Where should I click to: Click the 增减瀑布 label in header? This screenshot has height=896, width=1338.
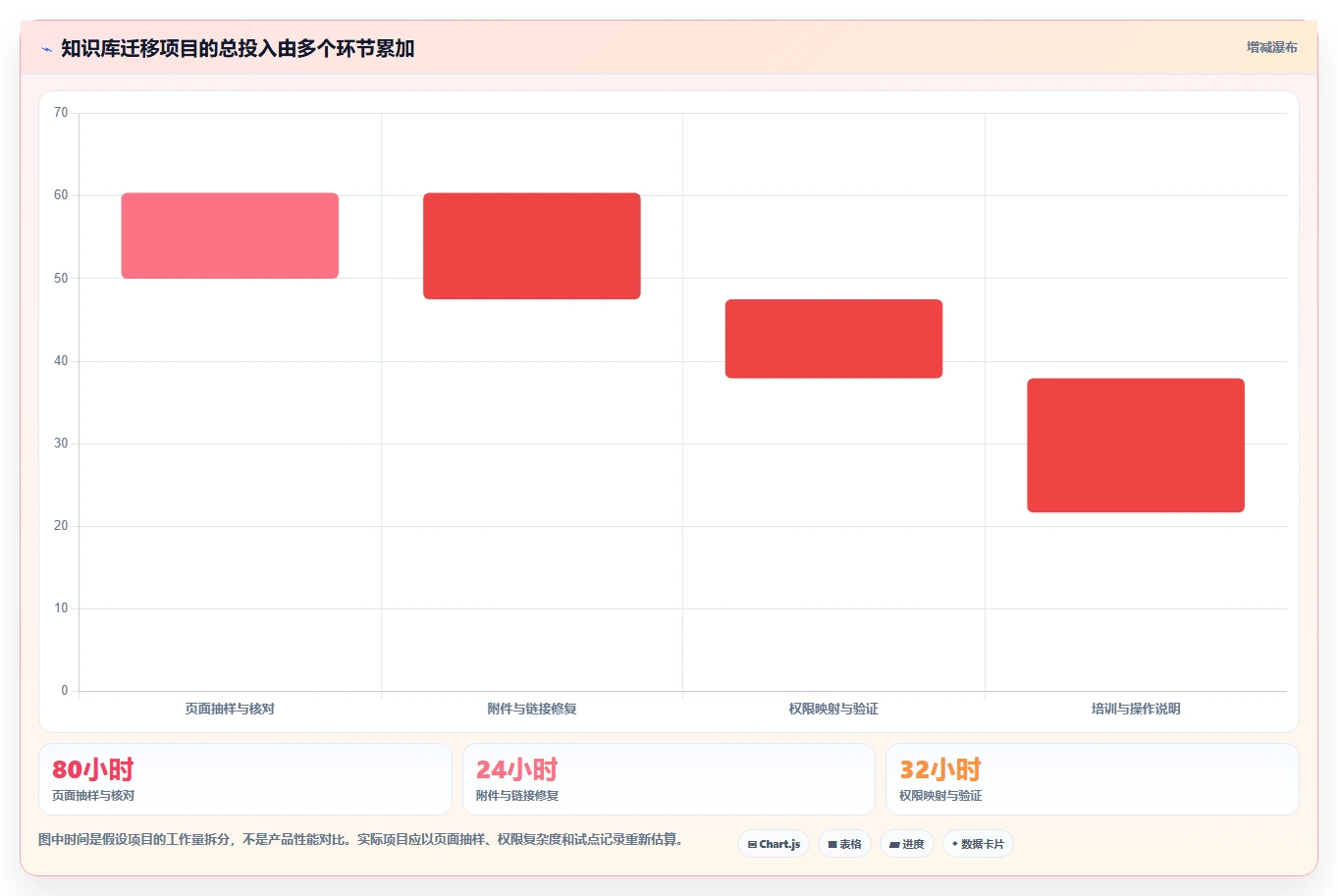1271,47
